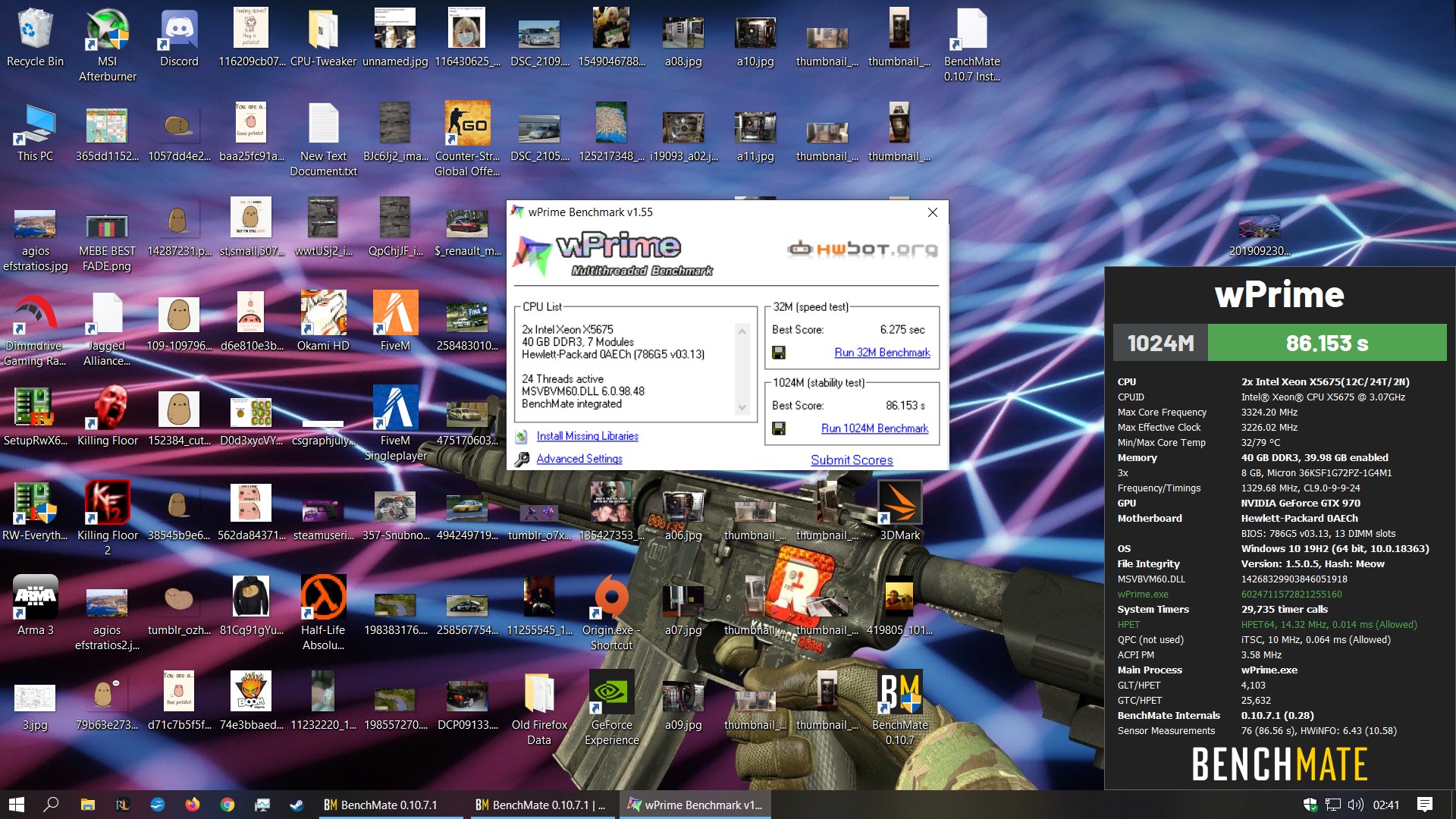Open Steam from taskbar
The height and width of the screenshot is (819, 1456).
[x=297, y=805]
